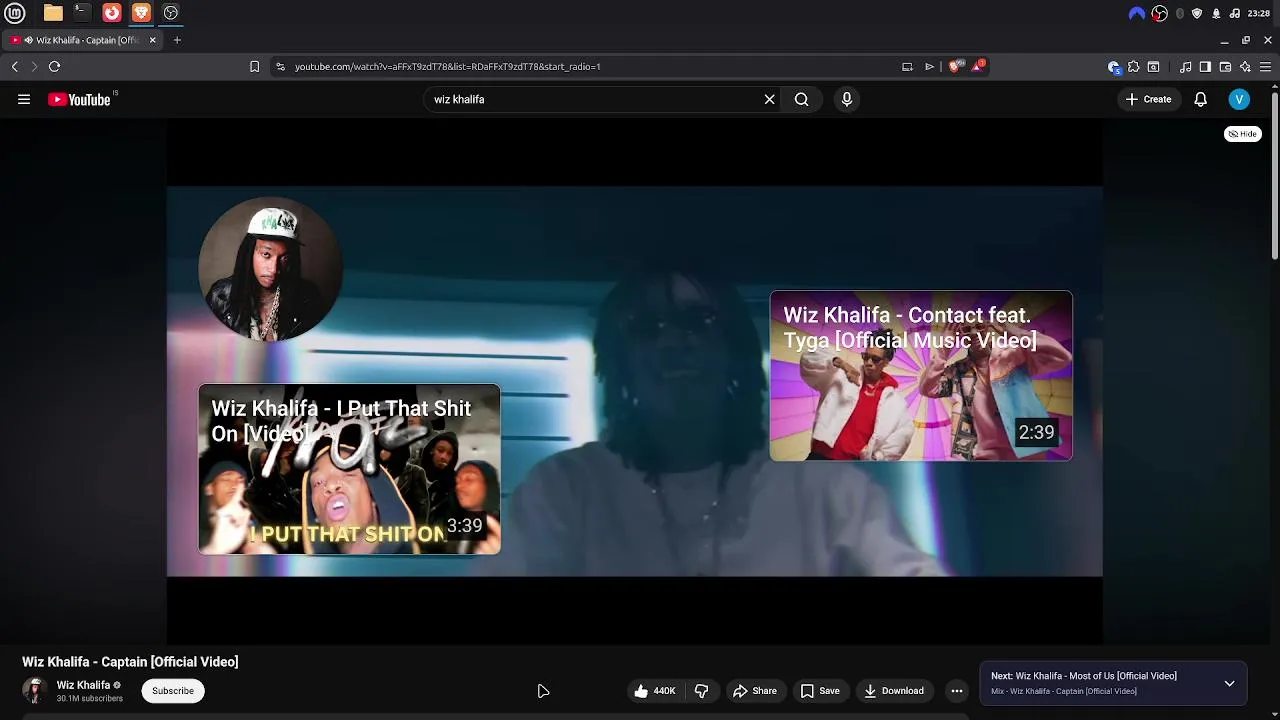Open the account avatar menu
Screen dimensions: 1280x720
pyautogui.click(x=1239, y=99)
